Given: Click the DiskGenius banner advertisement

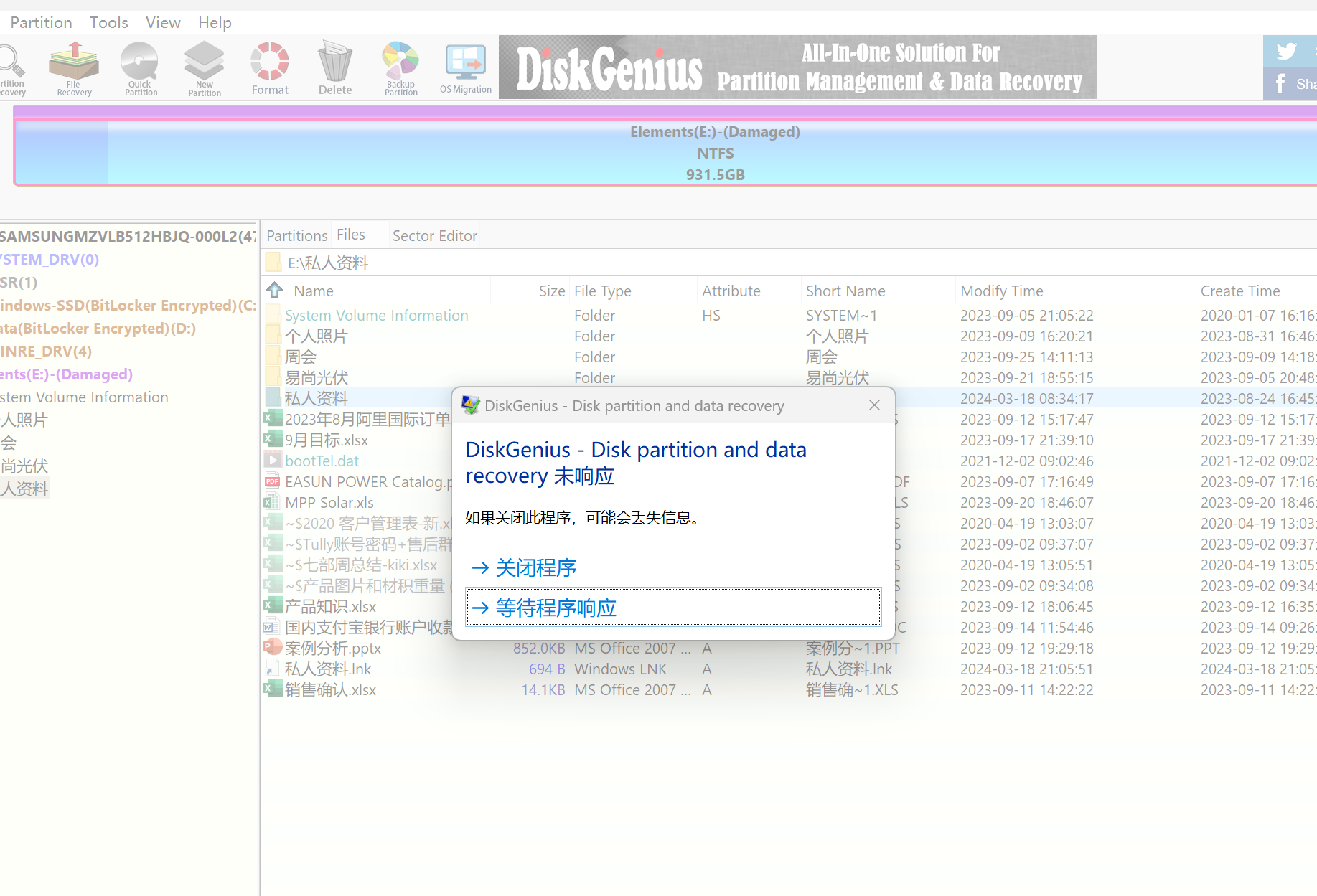Looking at the screenshot, I should click(x=797, y=67).
